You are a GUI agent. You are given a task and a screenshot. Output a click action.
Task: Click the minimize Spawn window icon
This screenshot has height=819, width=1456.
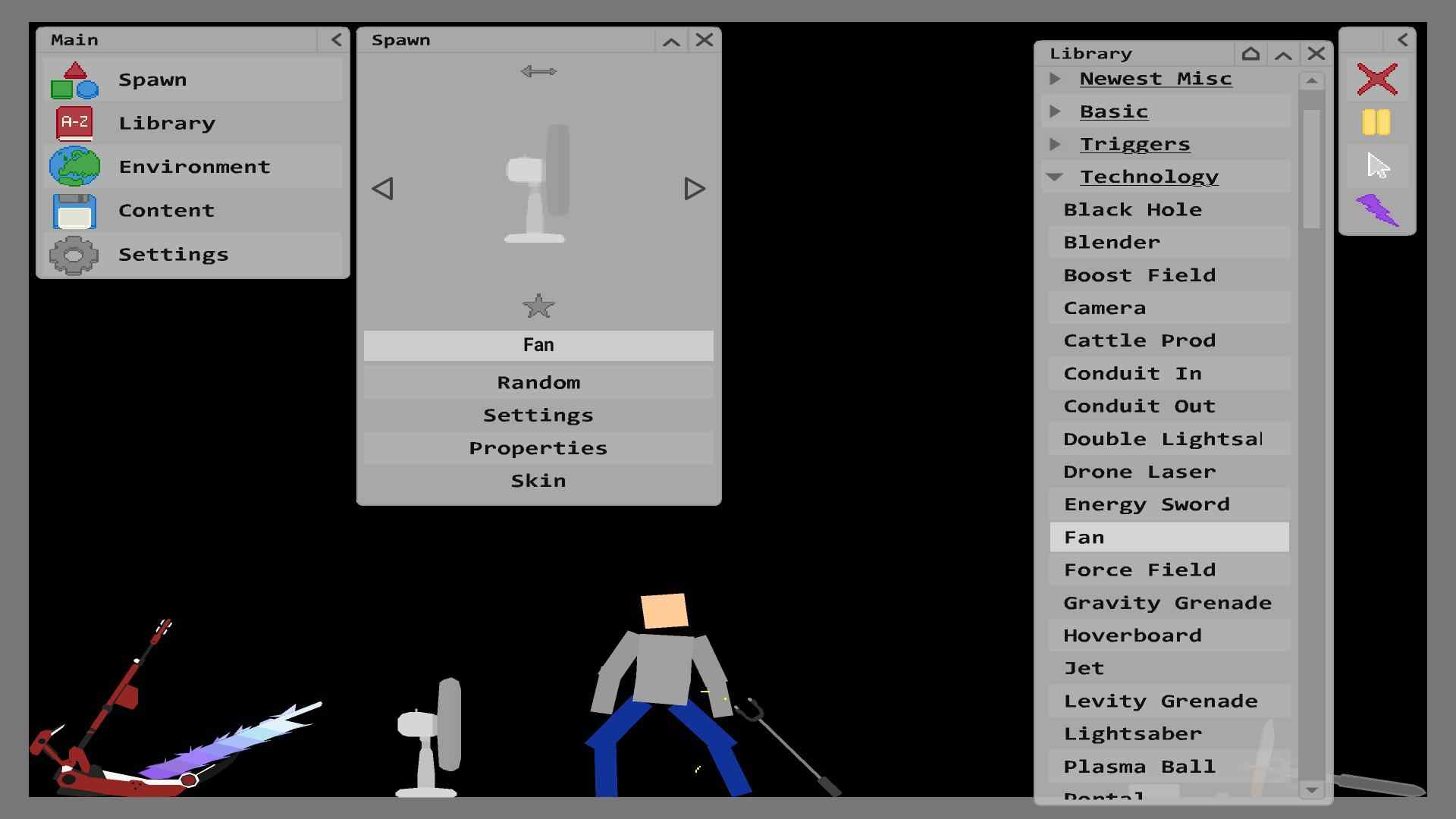pyautogui.click(x=672, y=40)
